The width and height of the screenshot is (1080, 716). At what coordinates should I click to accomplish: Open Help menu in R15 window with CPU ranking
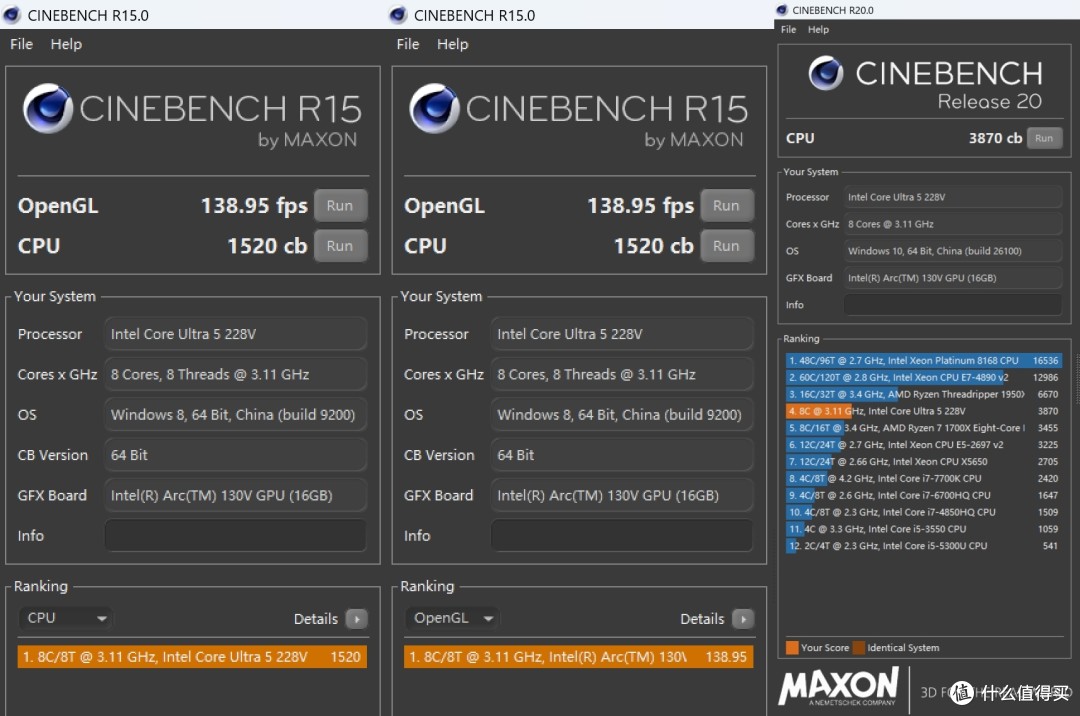[66, 44]
